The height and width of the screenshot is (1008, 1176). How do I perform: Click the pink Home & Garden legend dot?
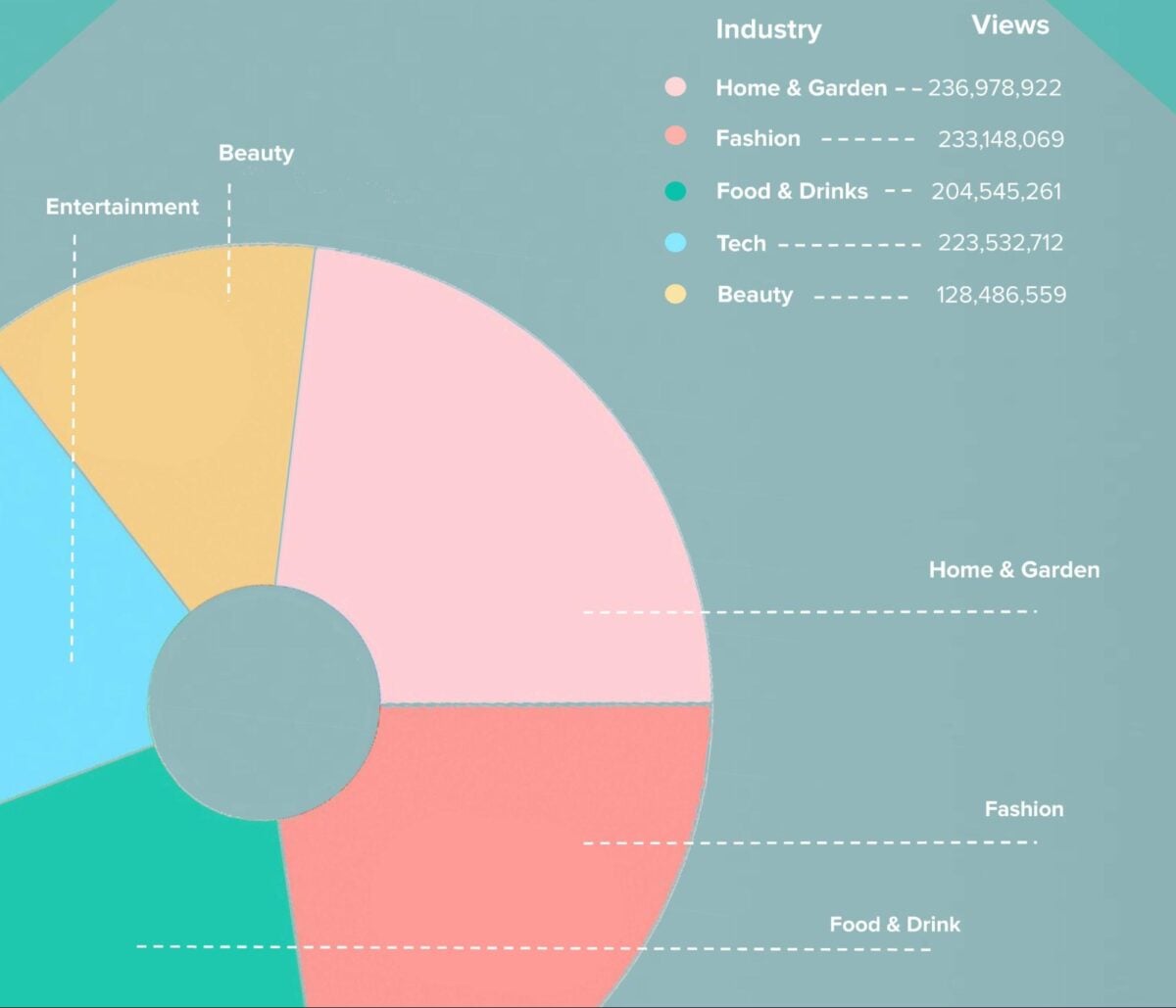coord(677,87)
